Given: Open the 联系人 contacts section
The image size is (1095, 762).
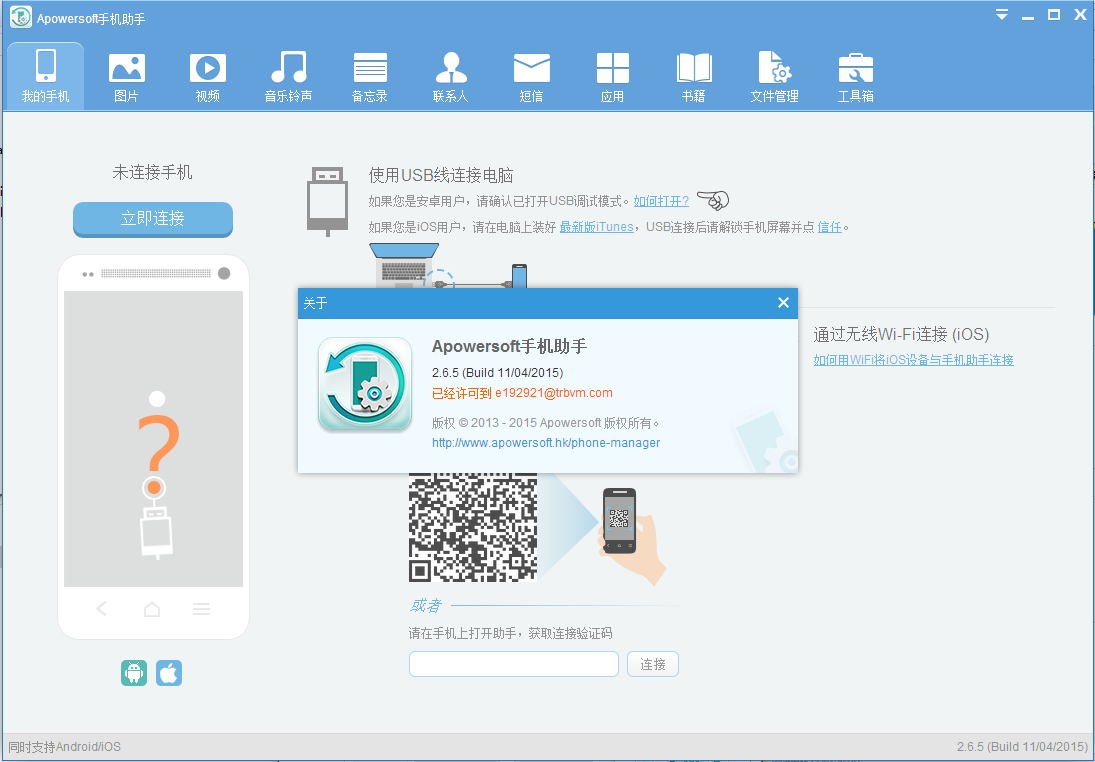Looking at the screenshot, I should 450,76.
